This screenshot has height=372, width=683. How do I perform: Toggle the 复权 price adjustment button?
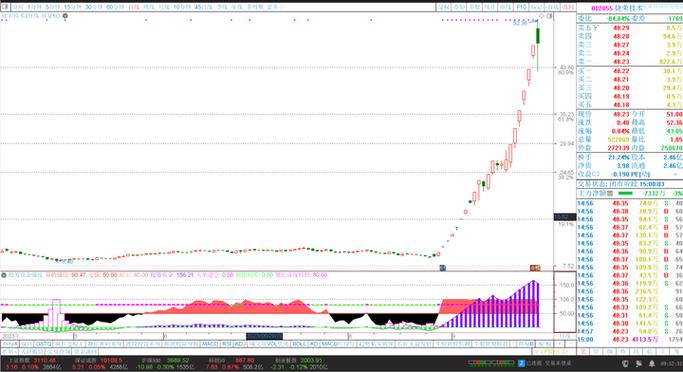(443, 7)
